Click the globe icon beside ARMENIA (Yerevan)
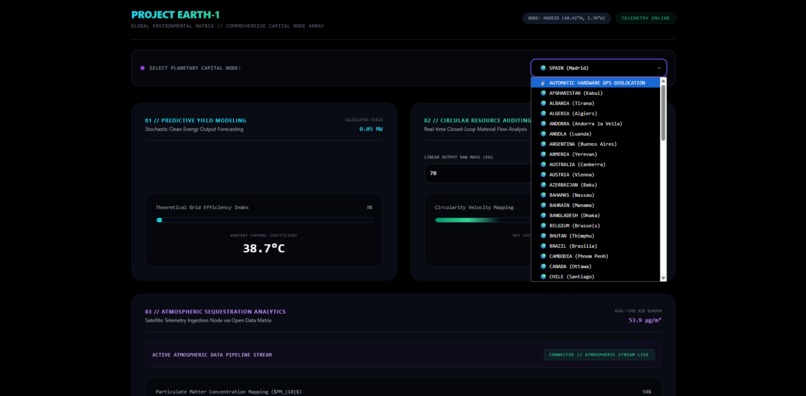806x396 pixels. [543, 154]
